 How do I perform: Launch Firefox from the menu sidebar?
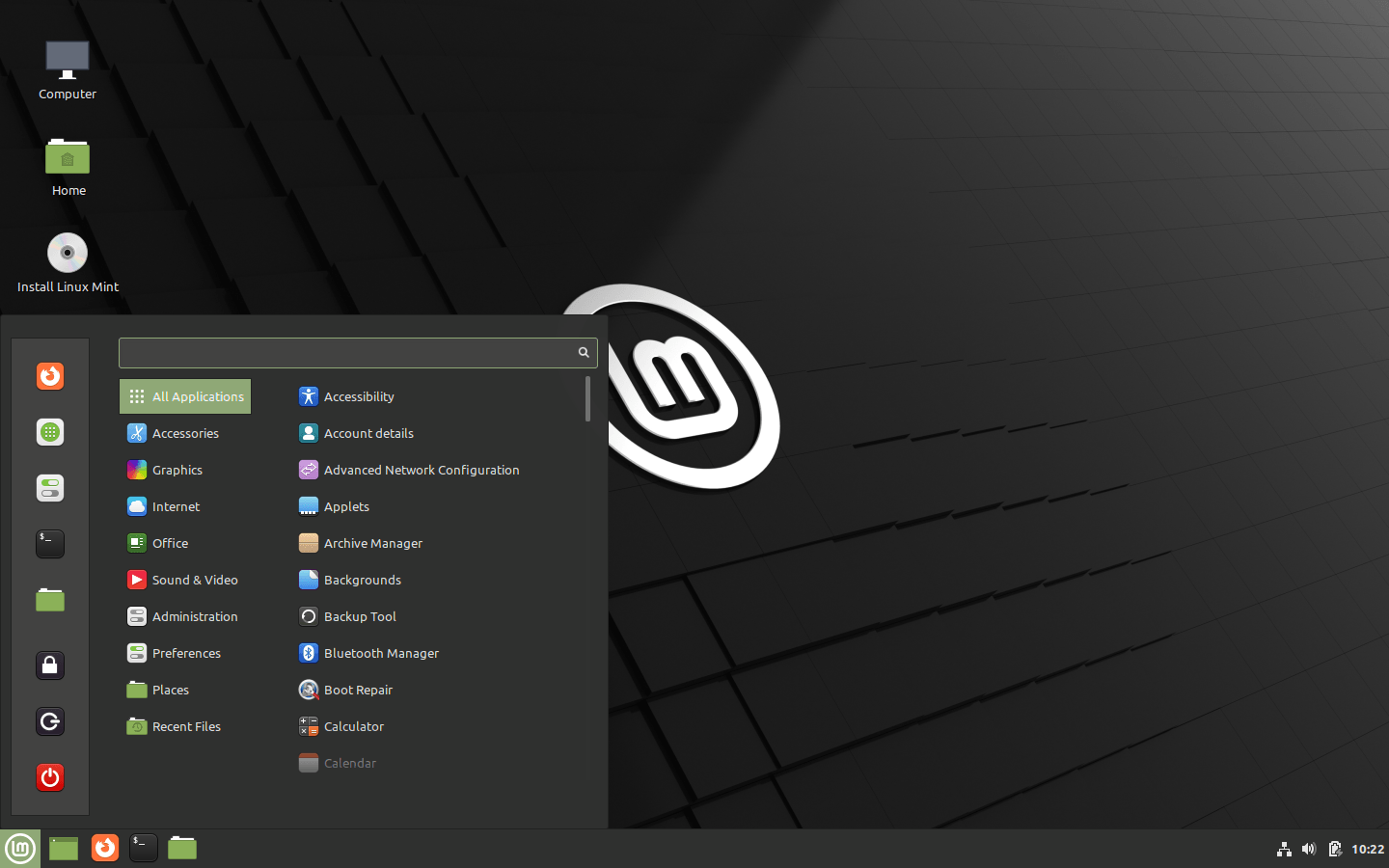[x=50, y=376]
